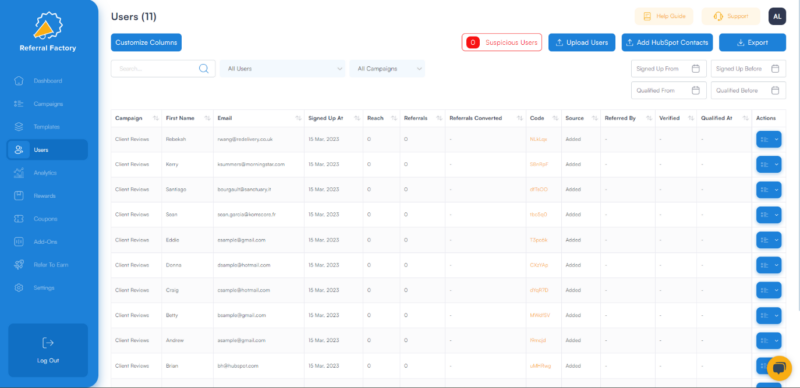Open Refer To Earn rocket icon
The image size is (800, 388).
click(19, 264)
